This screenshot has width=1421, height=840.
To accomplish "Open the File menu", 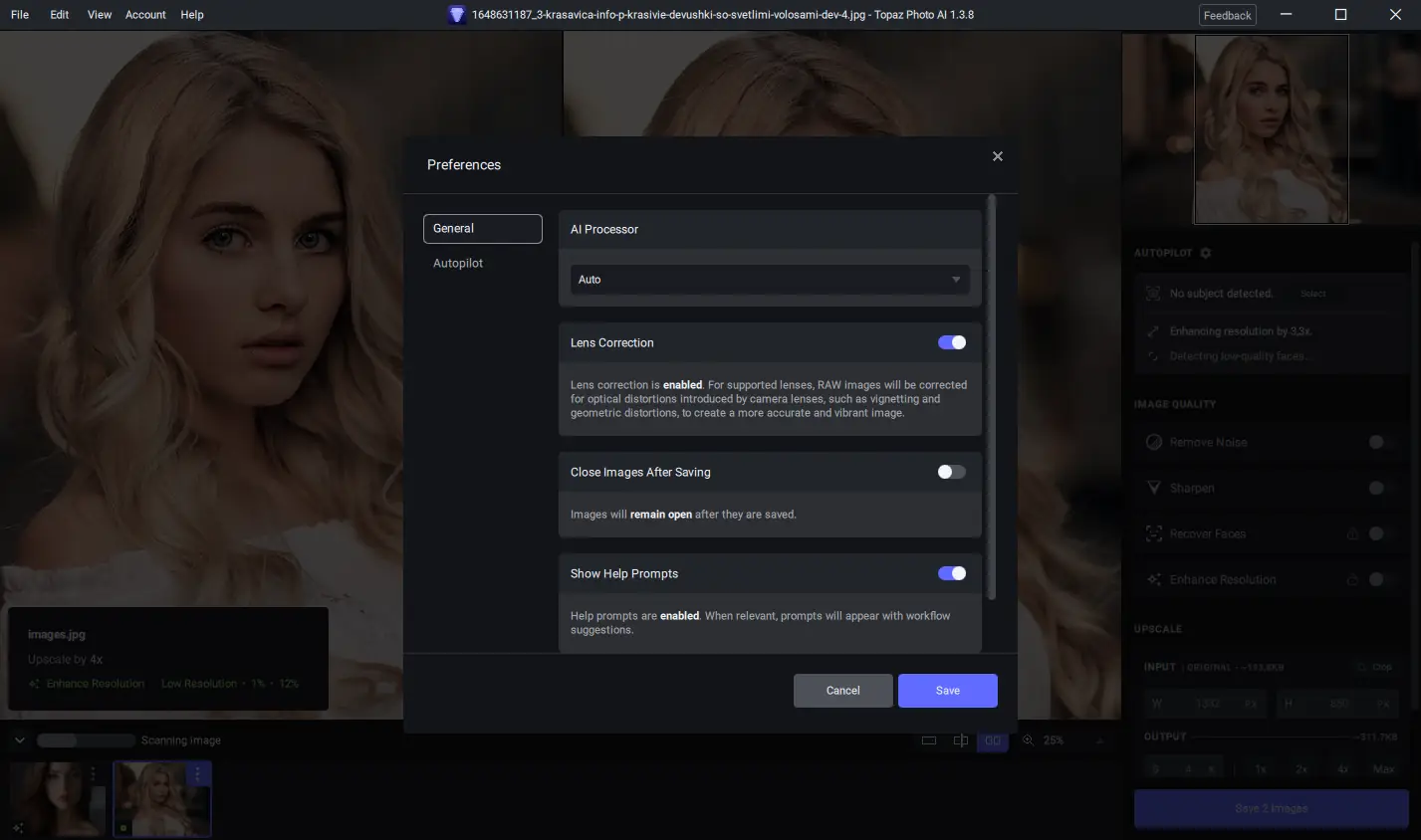I will pyautogui.click(x=20, y=15).
